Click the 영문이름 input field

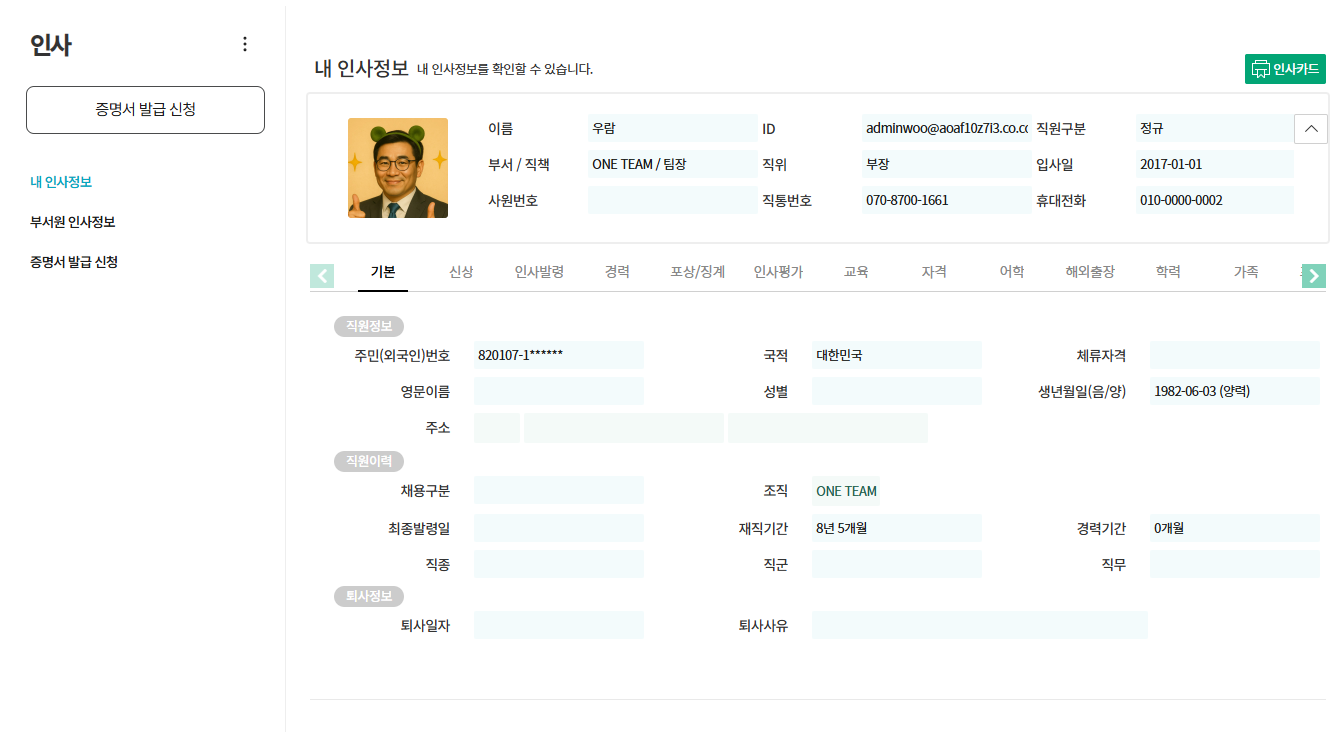558,391
